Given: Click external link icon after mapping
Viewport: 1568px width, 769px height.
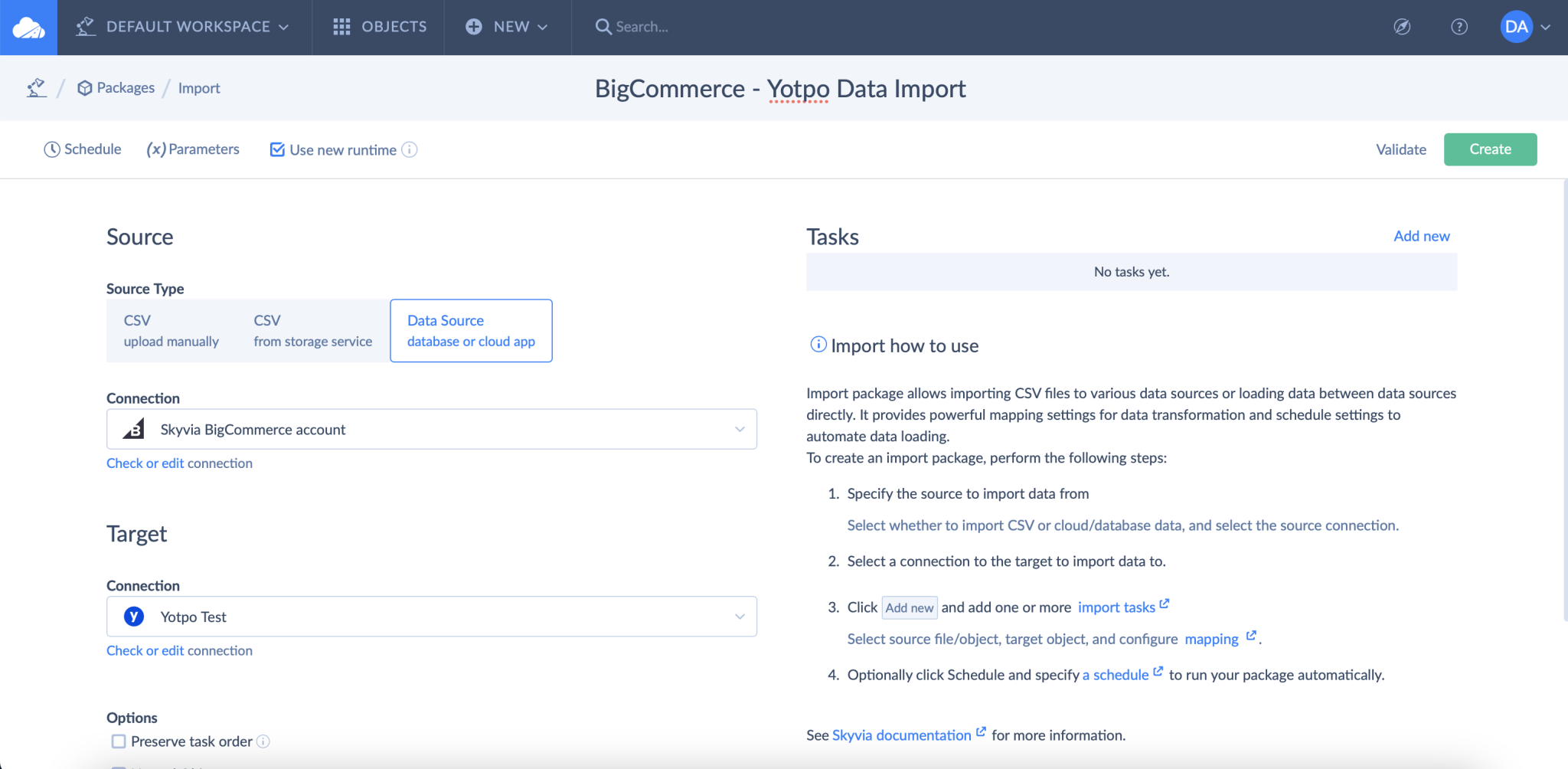Looking at the screenshot, I should [x=1251, y=636].
